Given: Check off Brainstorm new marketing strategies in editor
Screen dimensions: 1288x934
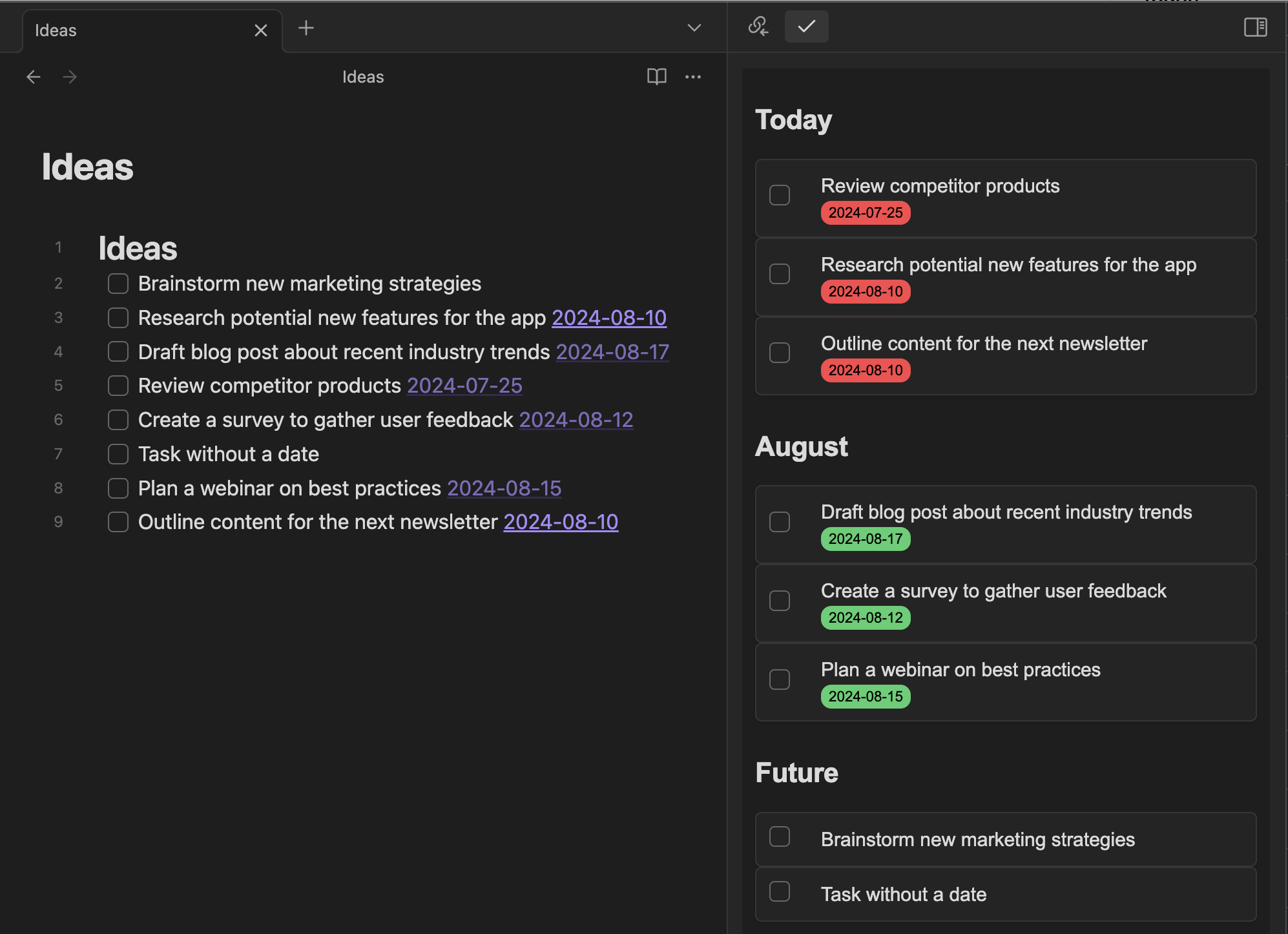Looking at the screenshot, I should [118, 284].
